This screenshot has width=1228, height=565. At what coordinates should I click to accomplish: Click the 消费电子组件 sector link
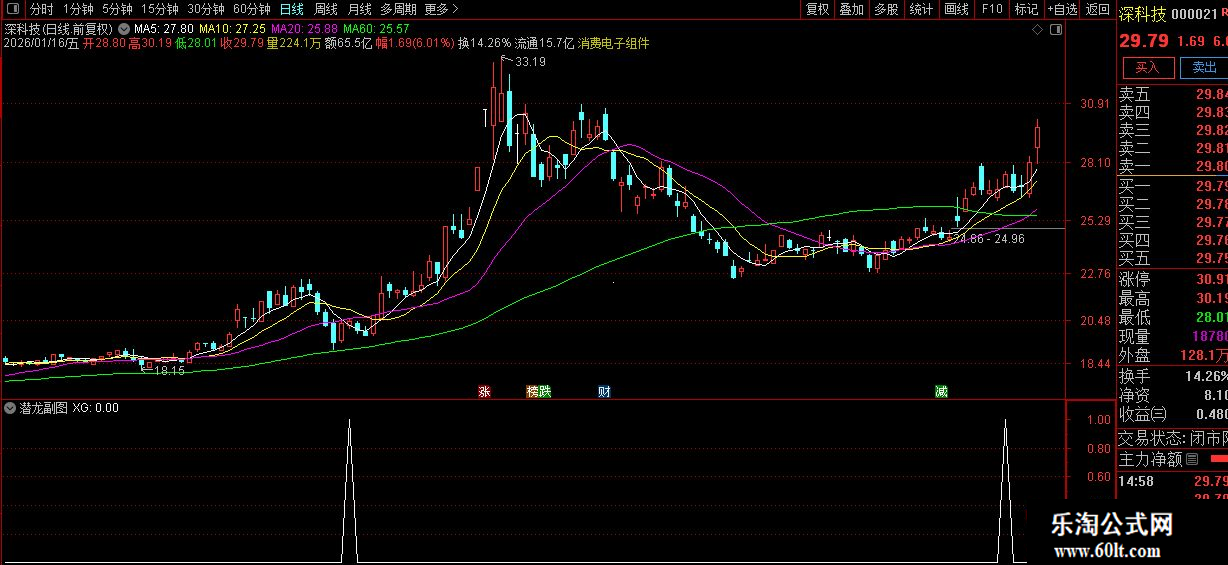(613, 44)
